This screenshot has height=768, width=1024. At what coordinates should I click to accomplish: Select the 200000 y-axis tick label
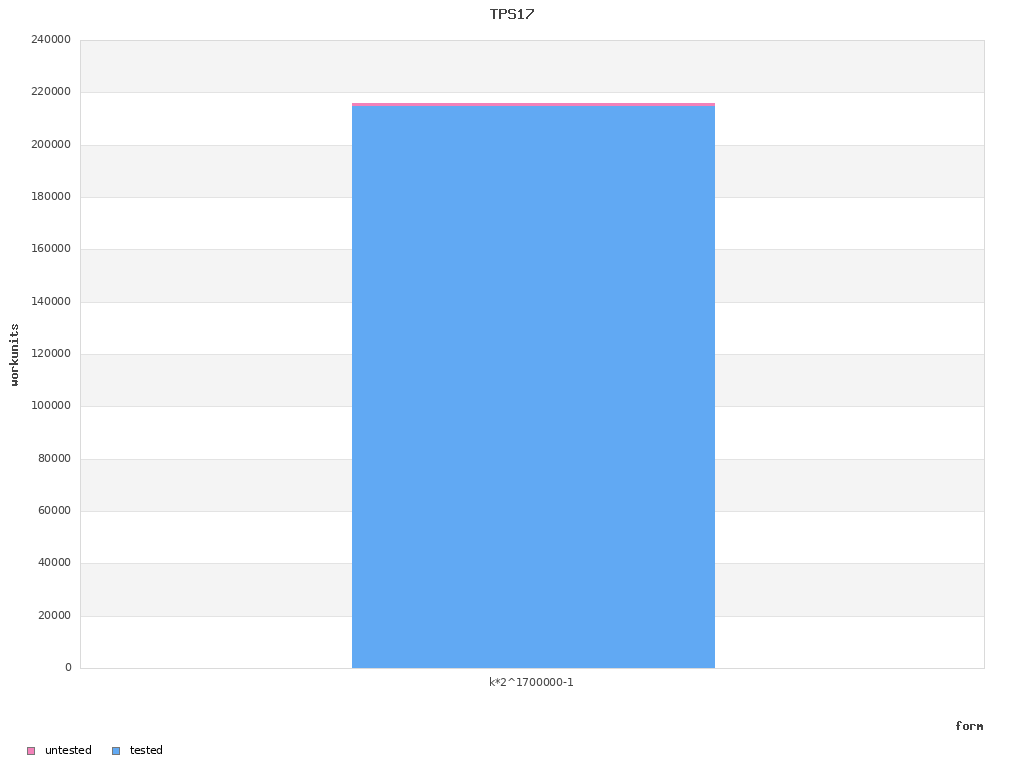pyautogui.click(x=51, y=145)
